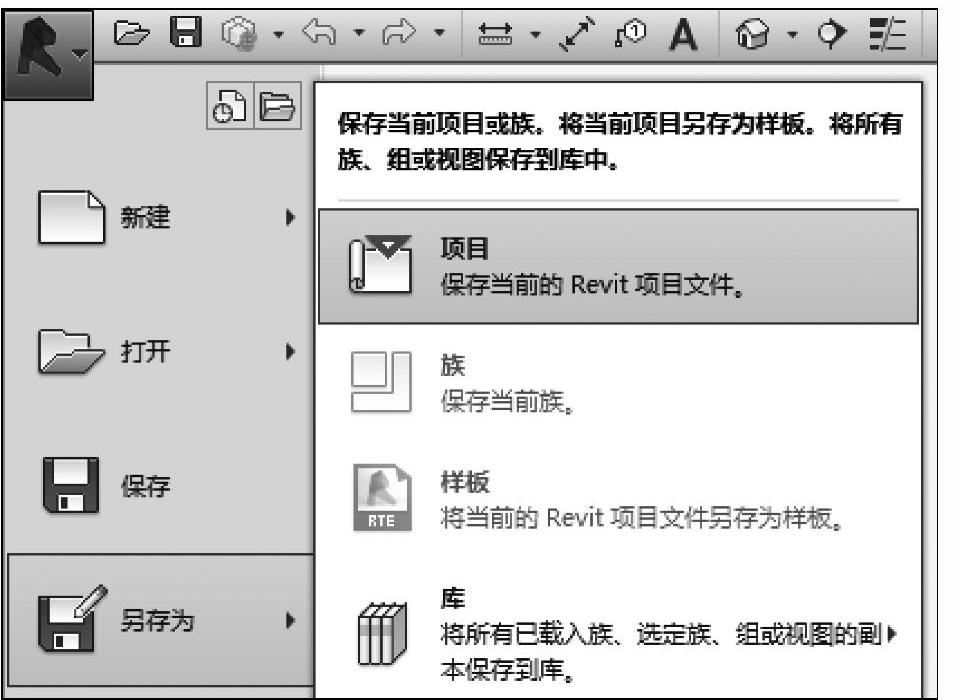The height and width of the screenshot is (700, 960).
Task: Expand the 新建 submenu arrow
Action: pos(290,217)
